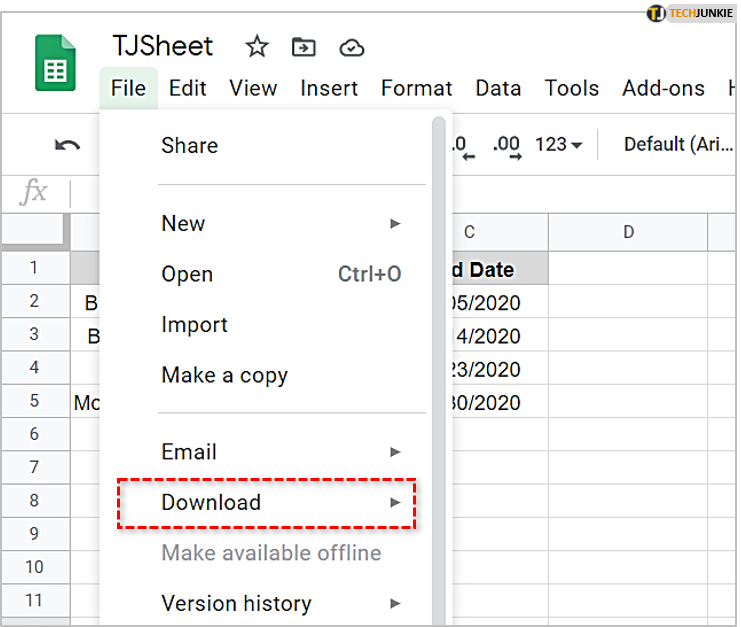This screenshot has width=741, height=627.
Task: Increase decimal places with .00 button
Action: (507, 145)
